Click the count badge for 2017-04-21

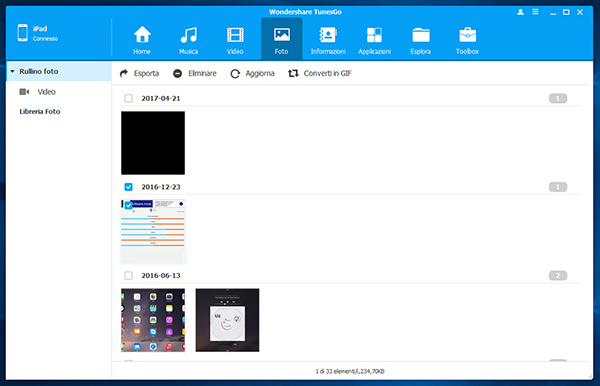[558, 98]
